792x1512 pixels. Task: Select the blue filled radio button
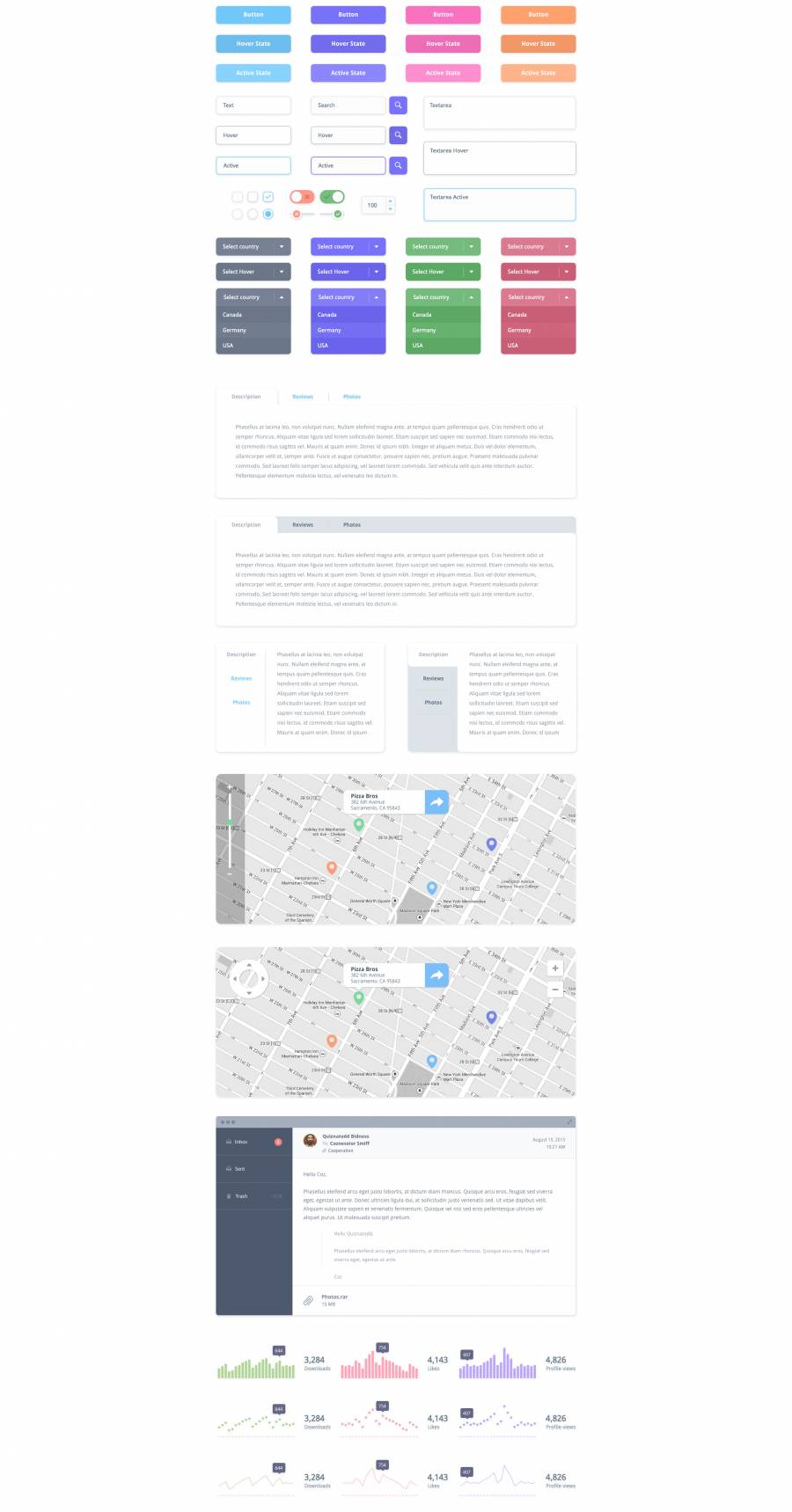(268, 214)
